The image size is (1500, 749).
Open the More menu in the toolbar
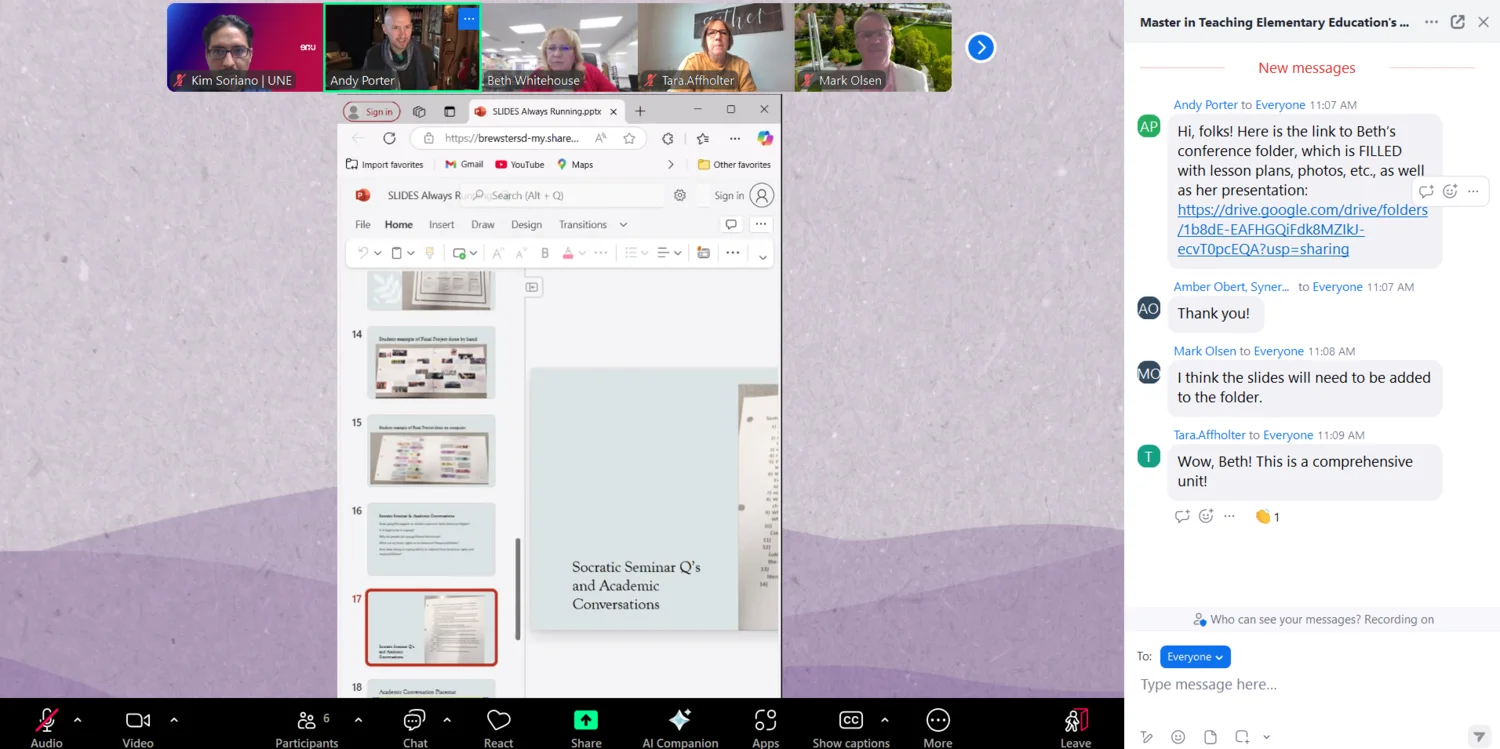tap(937, 721)
